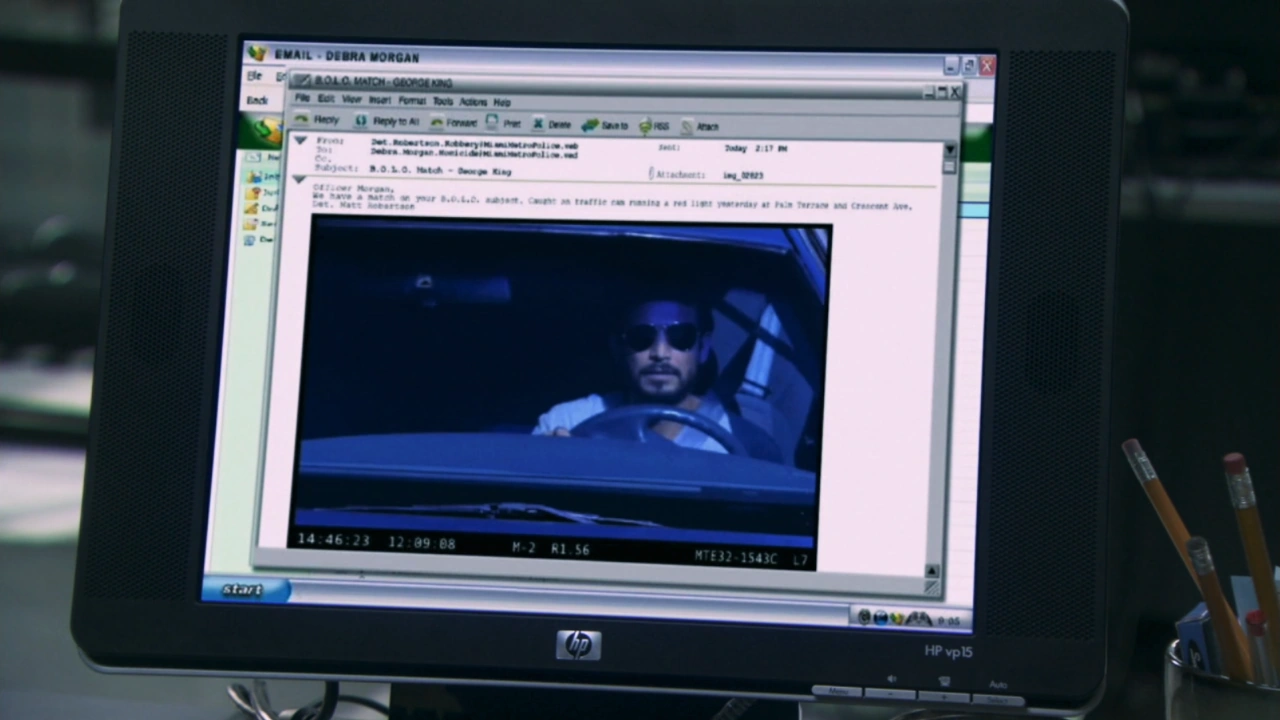Viewport: 1280px width, 720px height.
Task: Click the Delete icon in the toolbar
Action: [x=538, y=124]
